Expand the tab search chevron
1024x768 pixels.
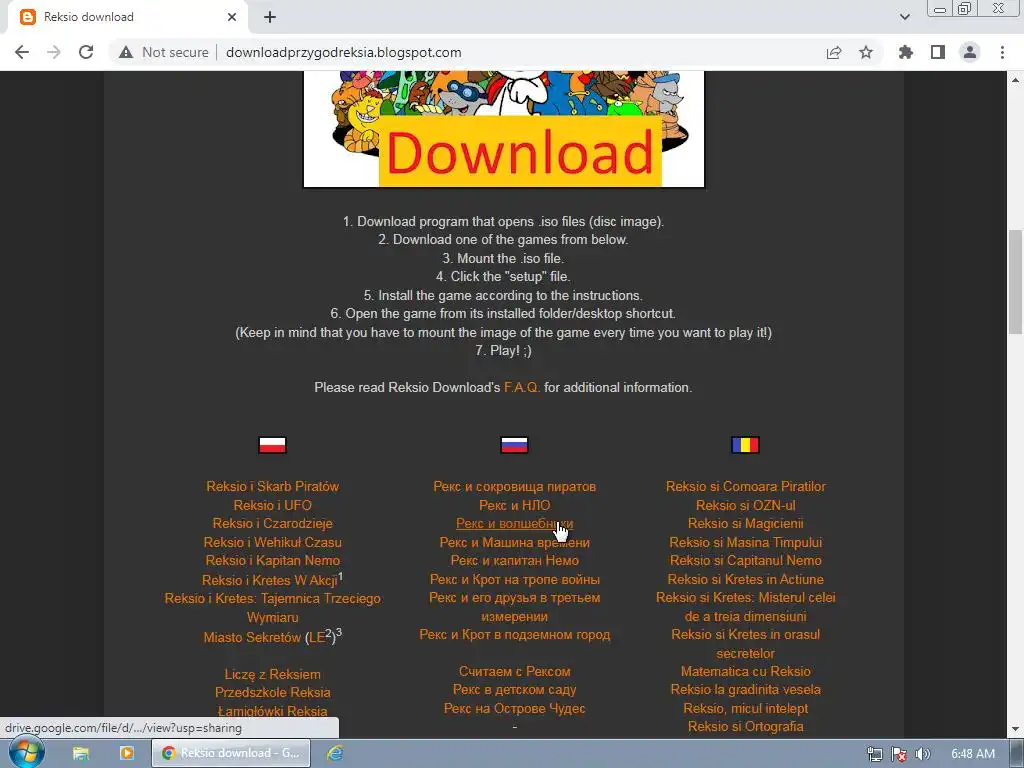pos(904,17)
